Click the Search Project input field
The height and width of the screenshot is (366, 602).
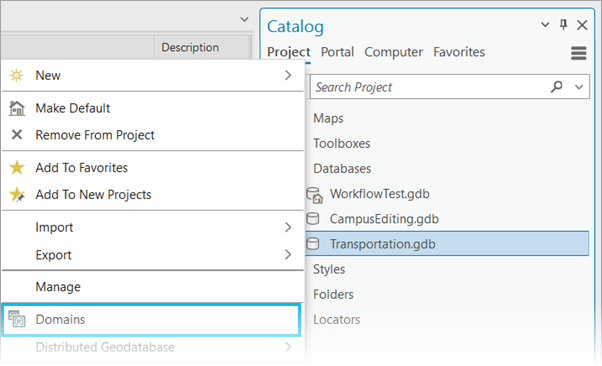click(x=430, y=87)
